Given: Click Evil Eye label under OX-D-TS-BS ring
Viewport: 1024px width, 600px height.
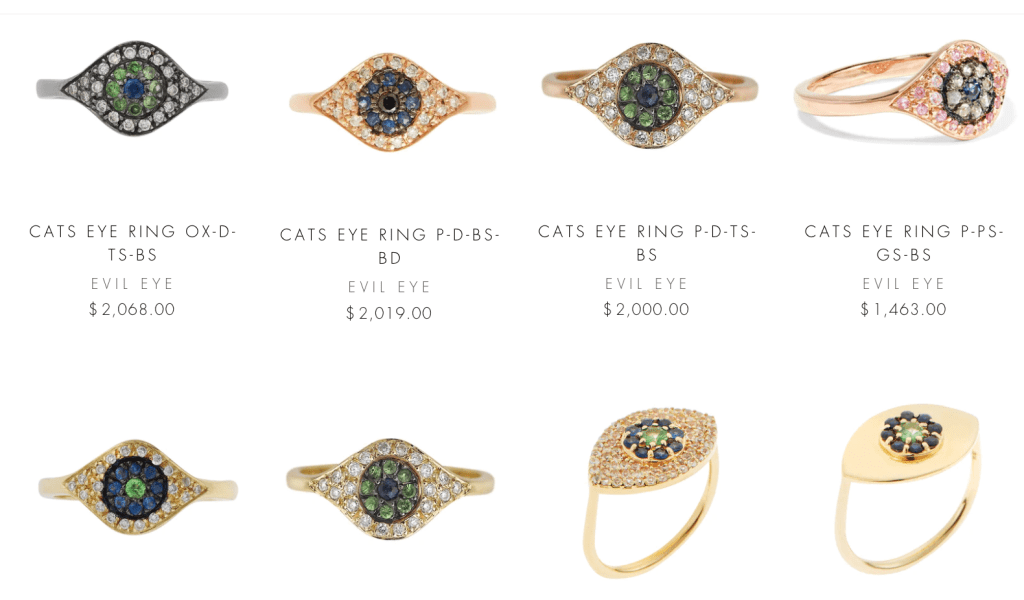Looking at the screenshot, I should pyautogui.click(x=133, y=284).
